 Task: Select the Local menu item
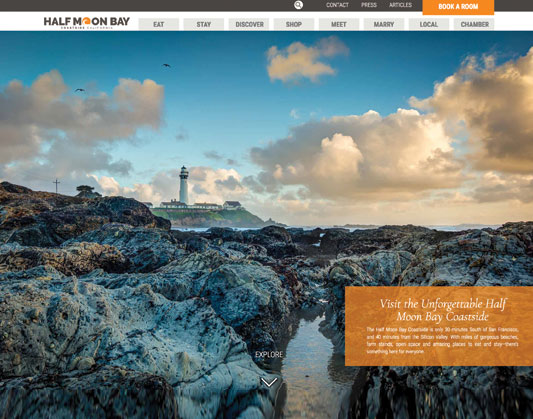[x=429, y=24]
